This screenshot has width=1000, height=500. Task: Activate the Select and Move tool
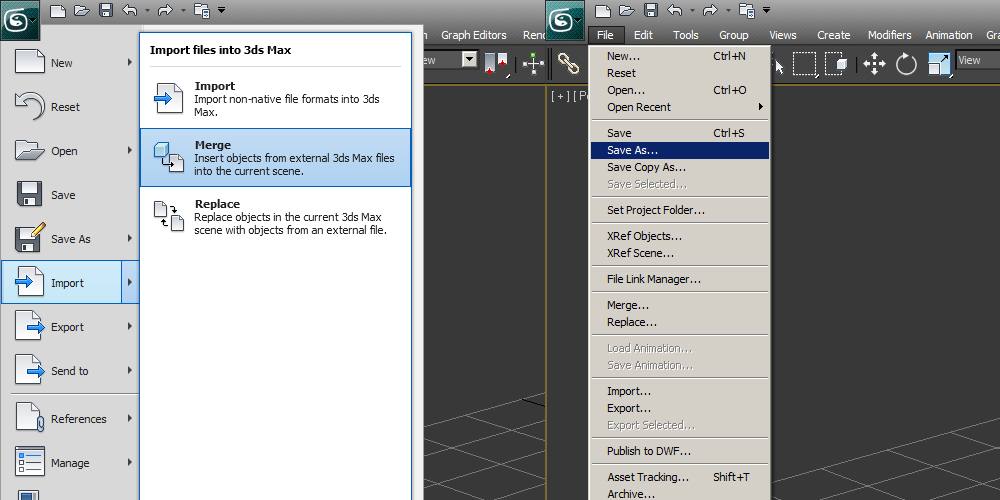874,64
